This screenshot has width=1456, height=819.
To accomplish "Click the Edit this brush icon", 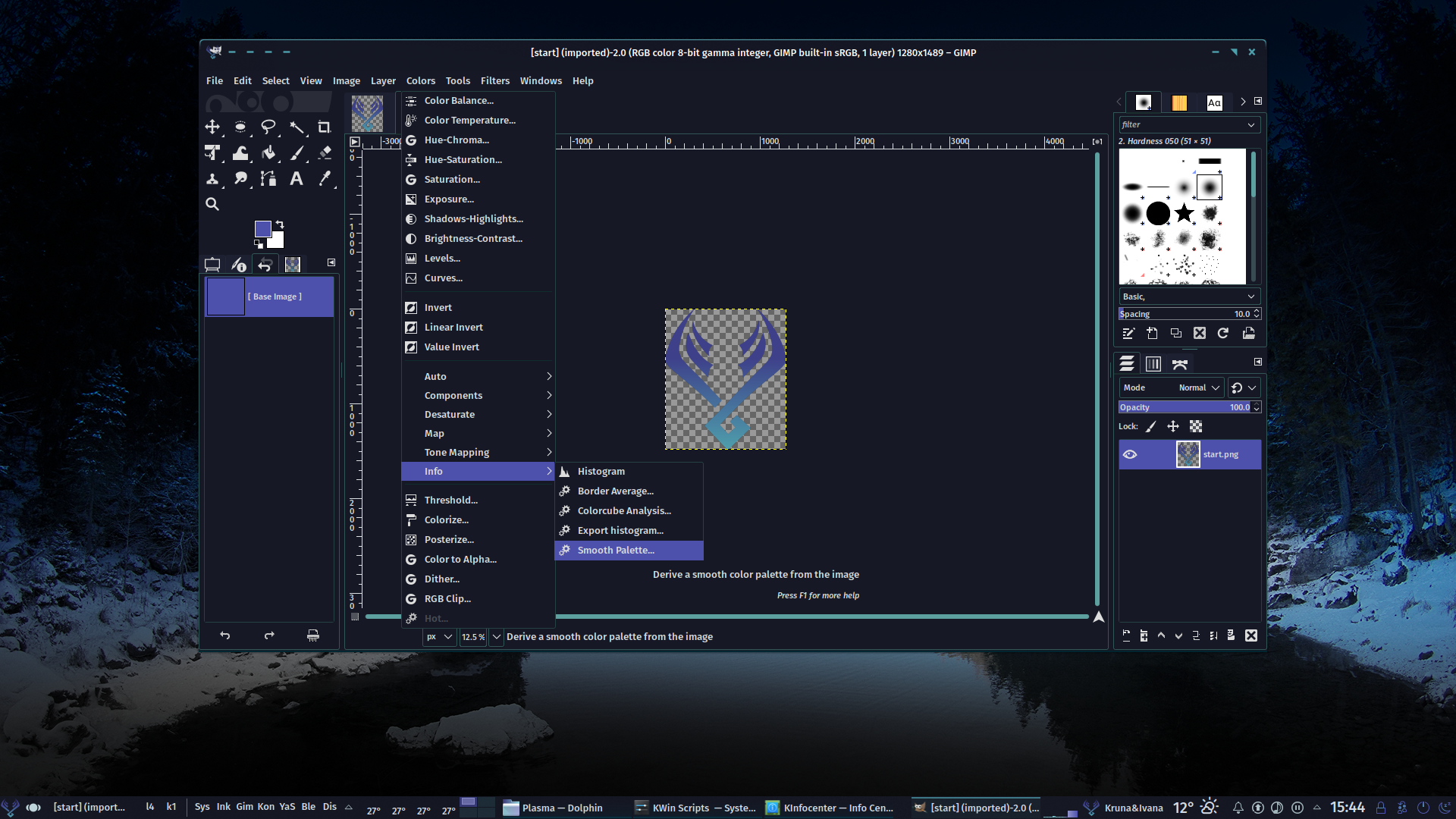I will pyautogui.click(x=1128, y=334).
